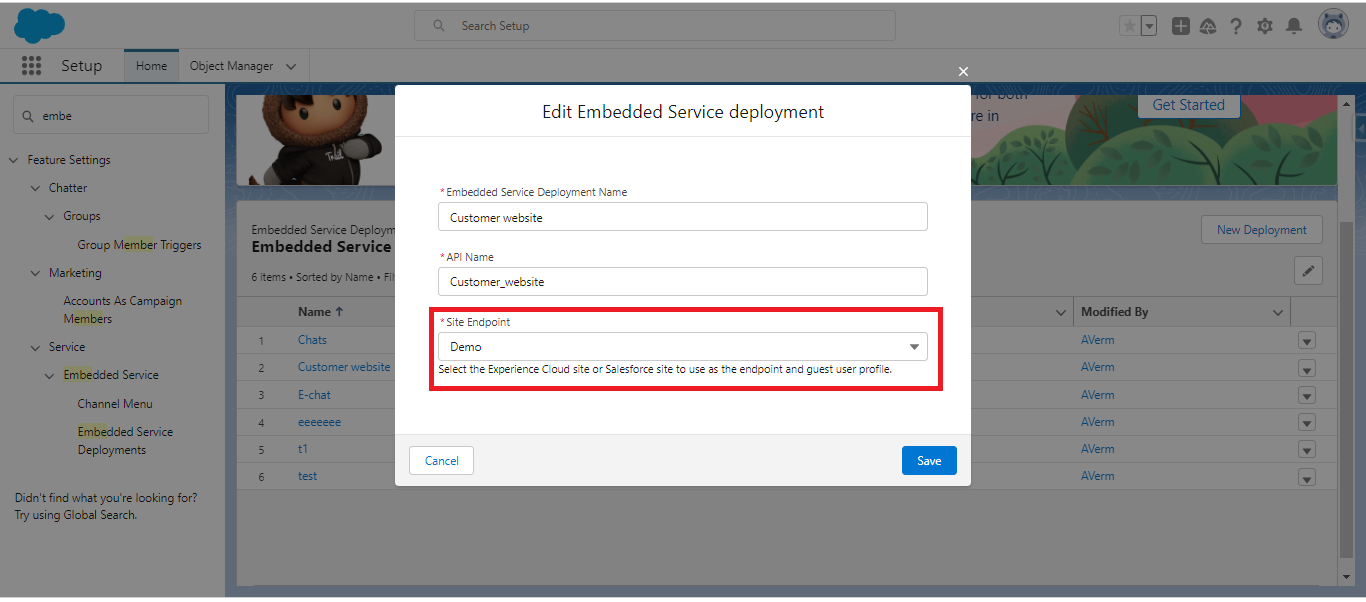
Task: Open Channel Menu in sidebar
Action: 115,404
